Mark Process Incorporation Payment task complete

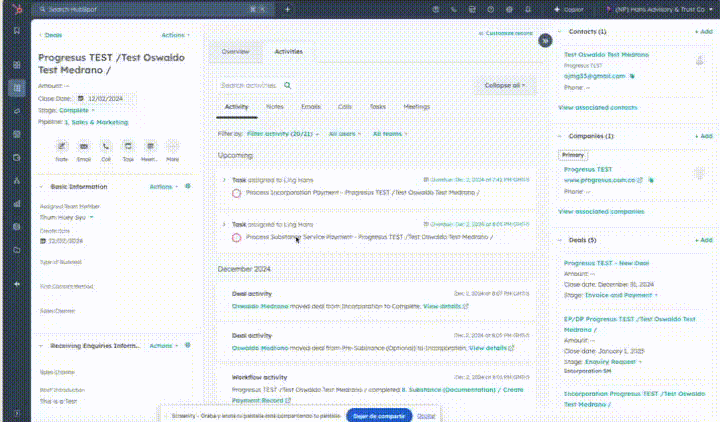237,192
